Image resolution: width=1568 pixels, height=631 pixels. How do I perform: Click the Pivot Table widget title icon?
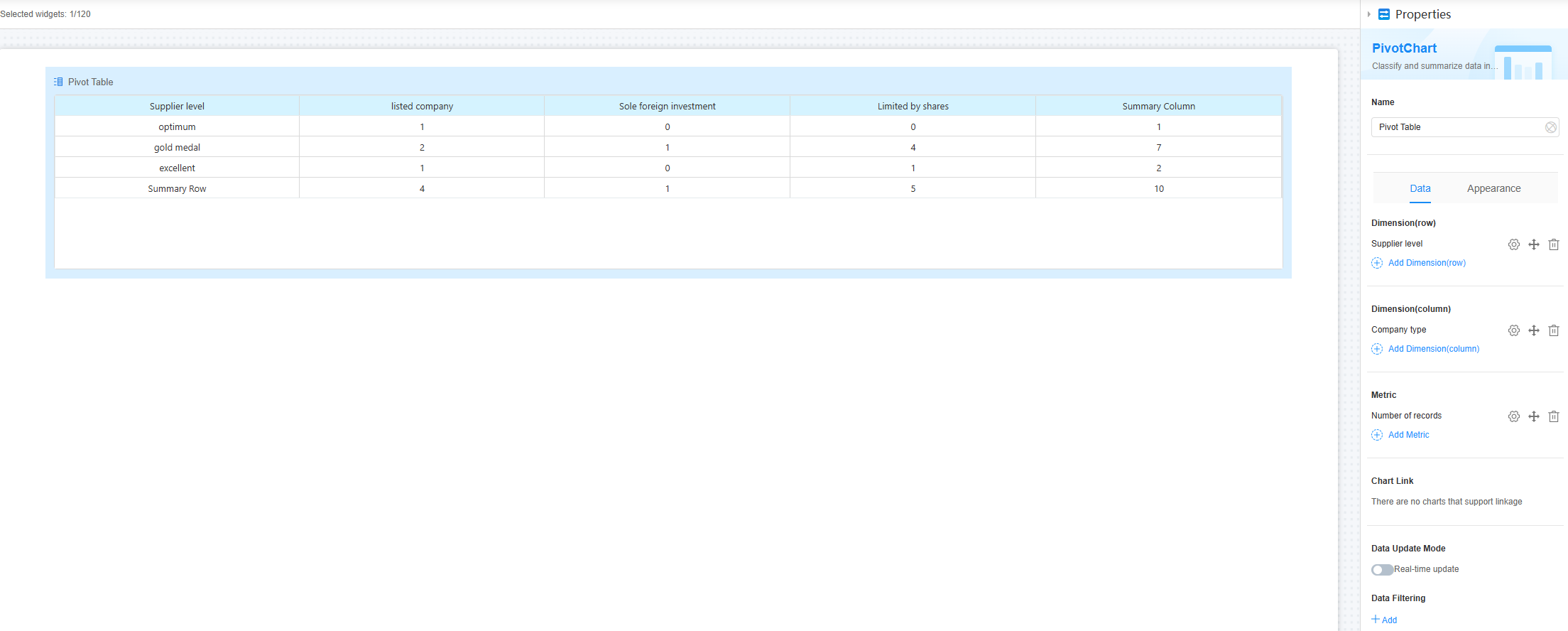pos(58,82)
